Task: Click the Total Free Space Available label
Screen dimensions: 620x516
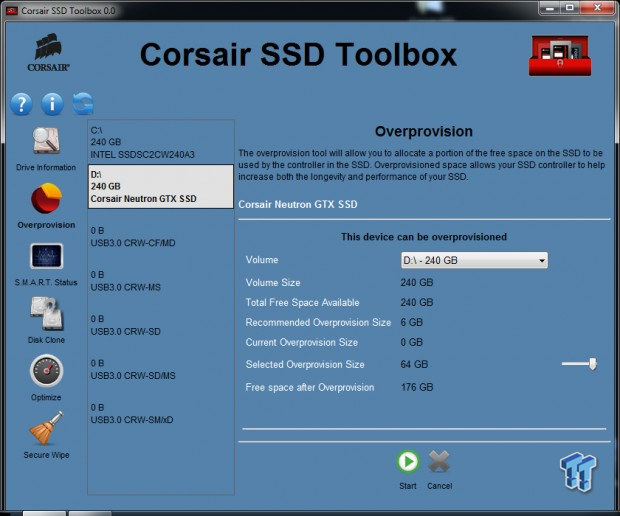Action: 302,303
